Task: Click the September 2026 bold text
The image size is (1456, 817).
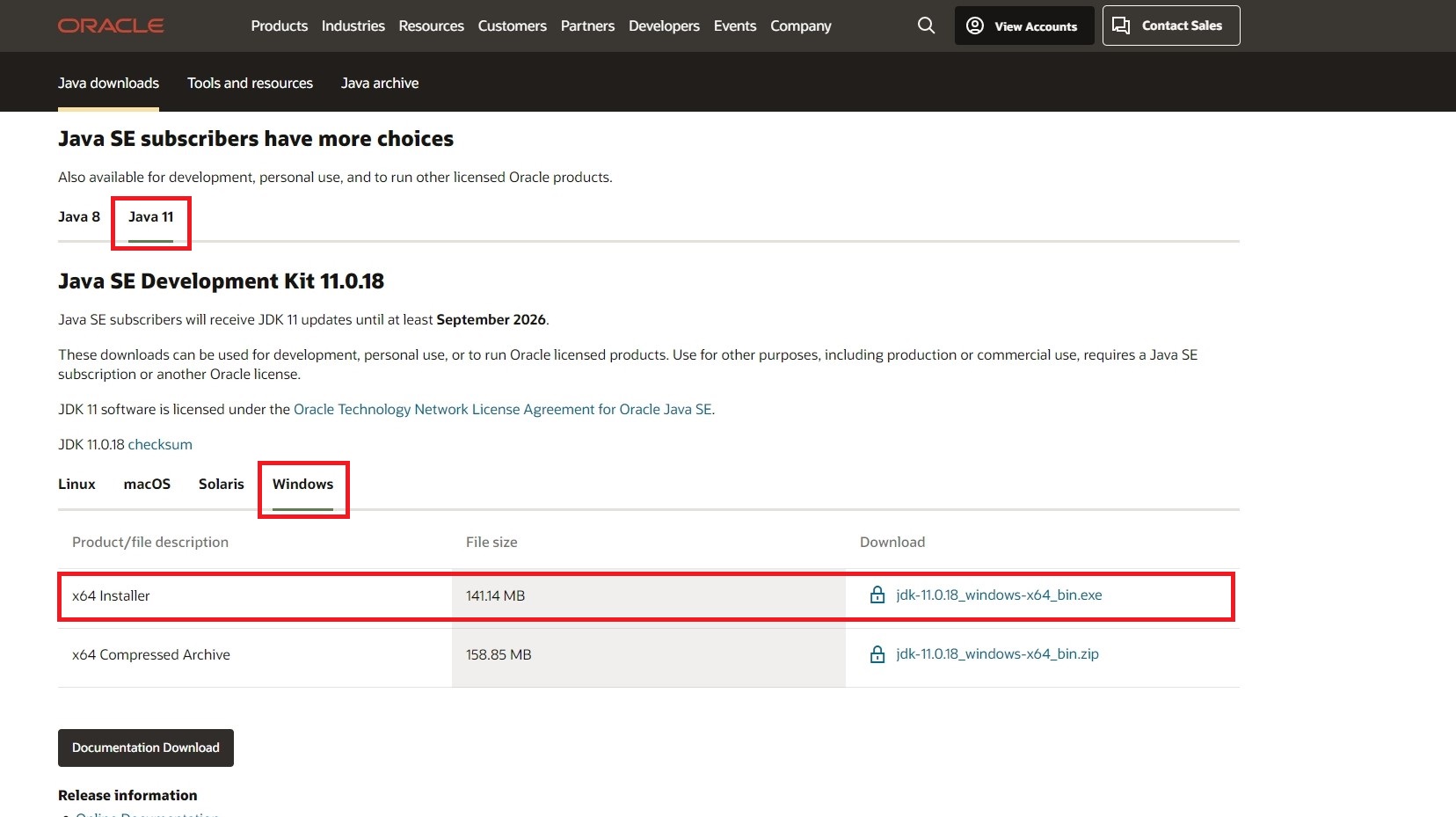Action: click(491, 319)
